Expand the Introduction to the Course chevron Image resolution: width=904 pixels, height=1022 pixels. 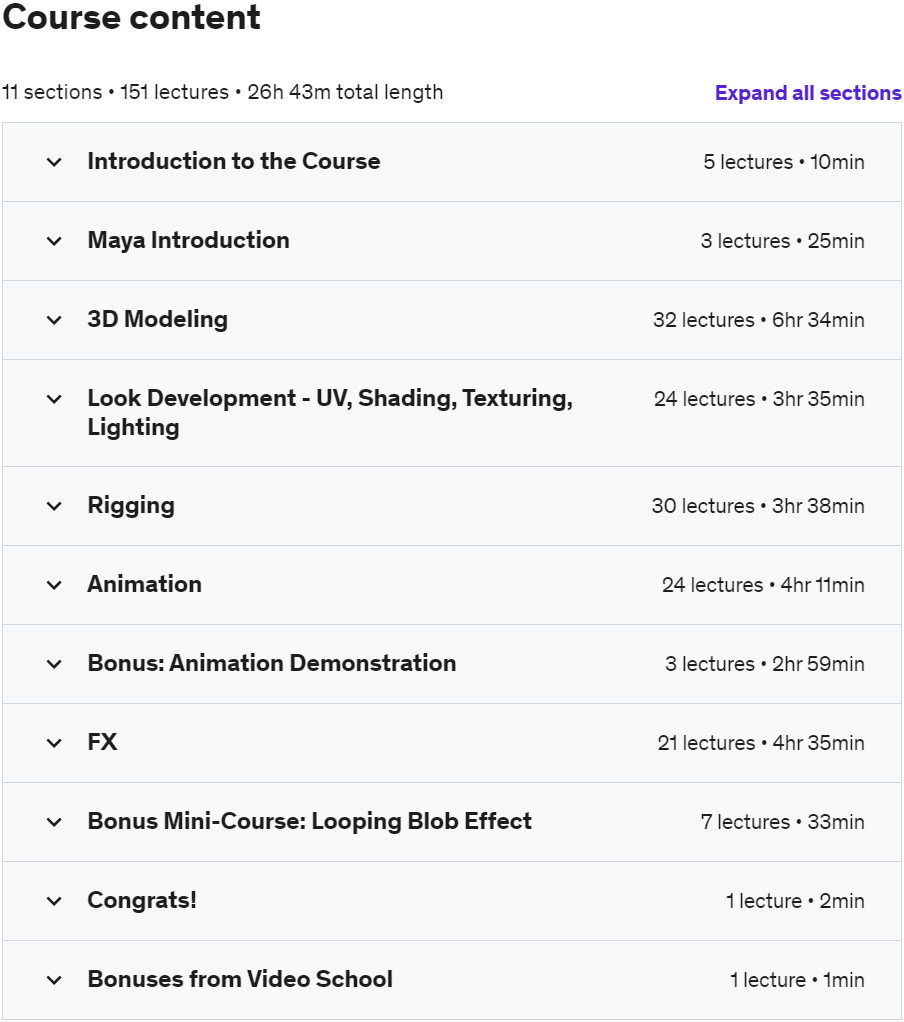coord(54,162)
